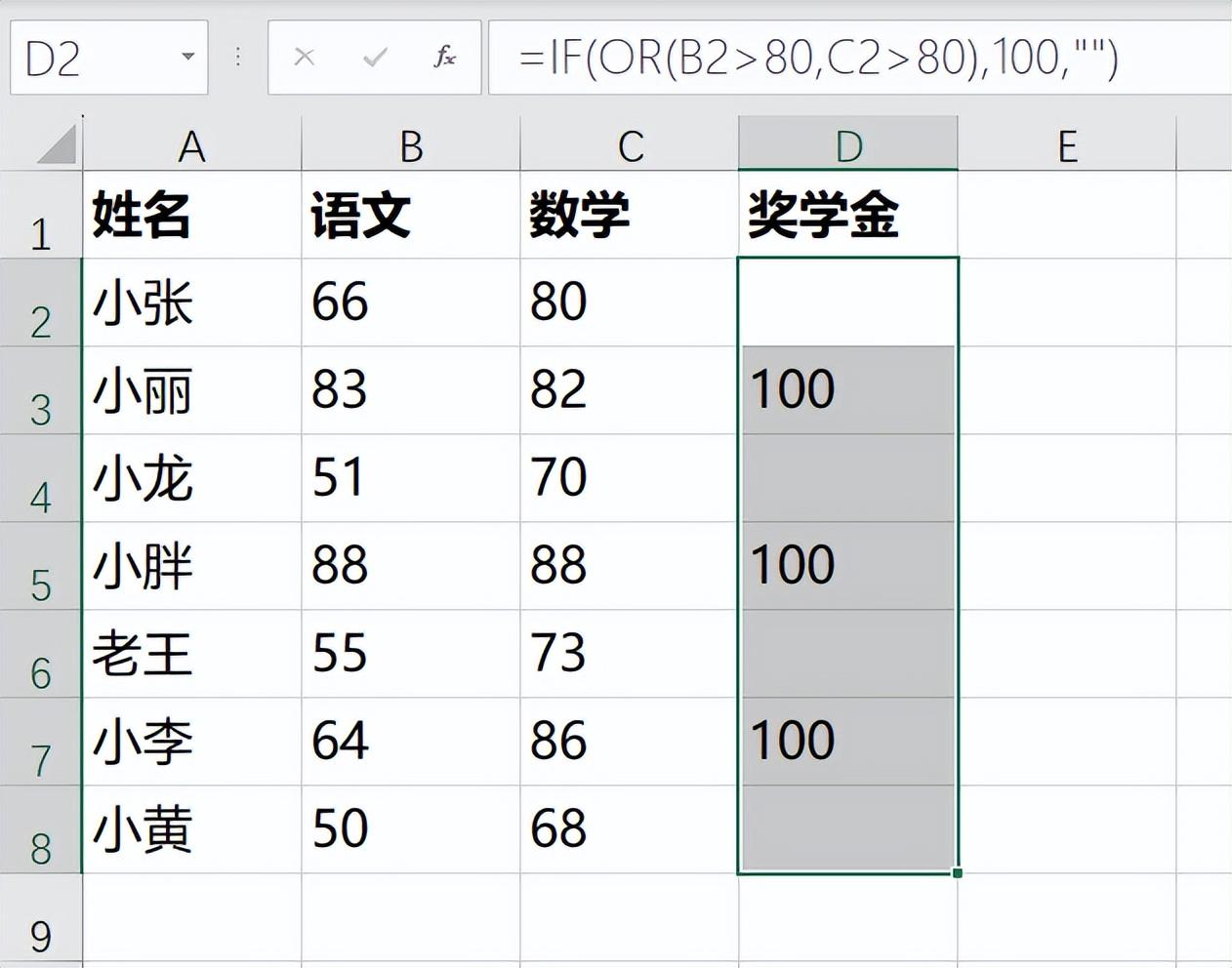Screen dimensions: 1232x968
Task: Click 语文 score 51 for 小龙
Action: [x=411, y=478]
